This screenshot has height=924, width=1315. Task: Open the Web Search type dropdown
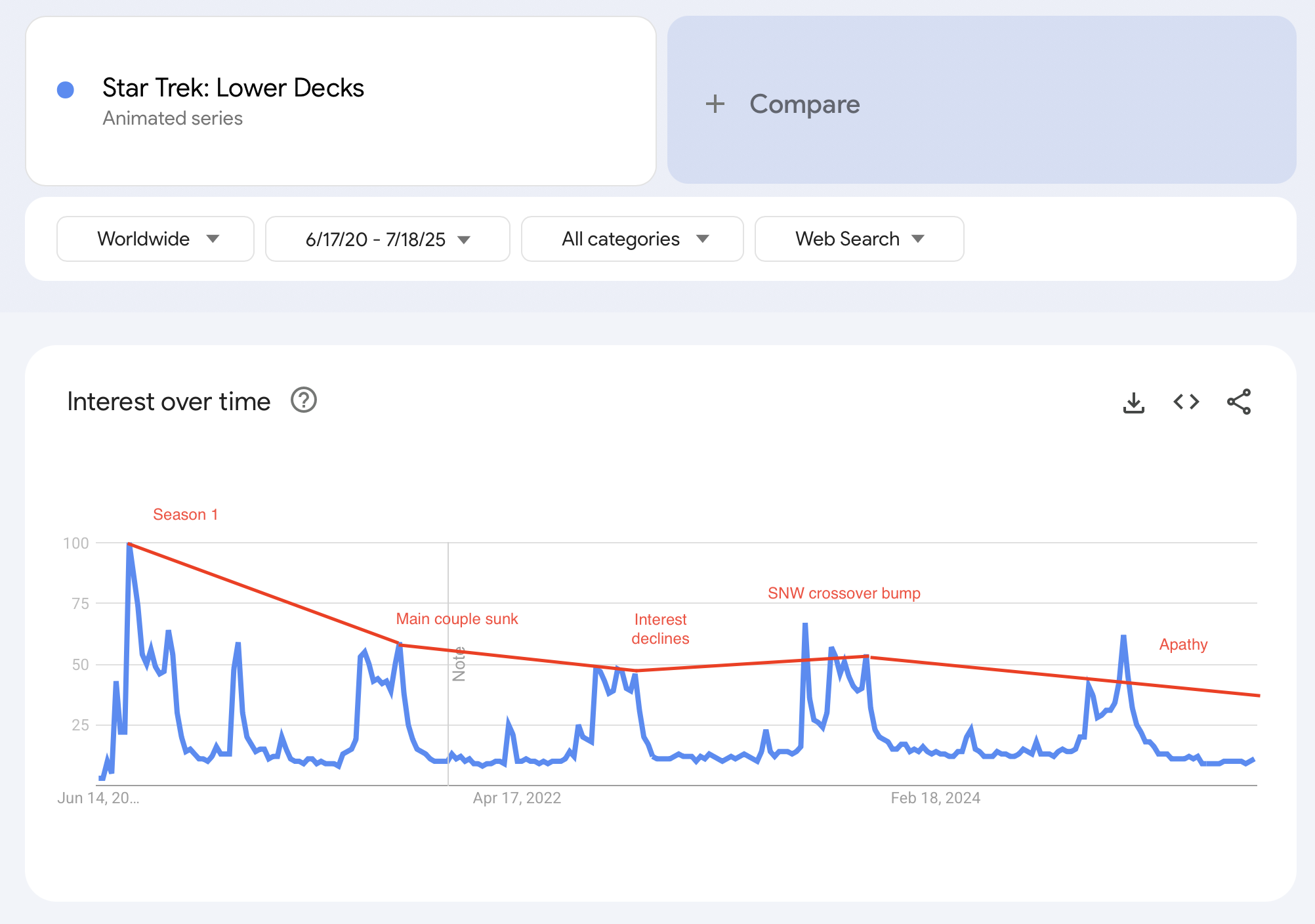tap(860, 239)
